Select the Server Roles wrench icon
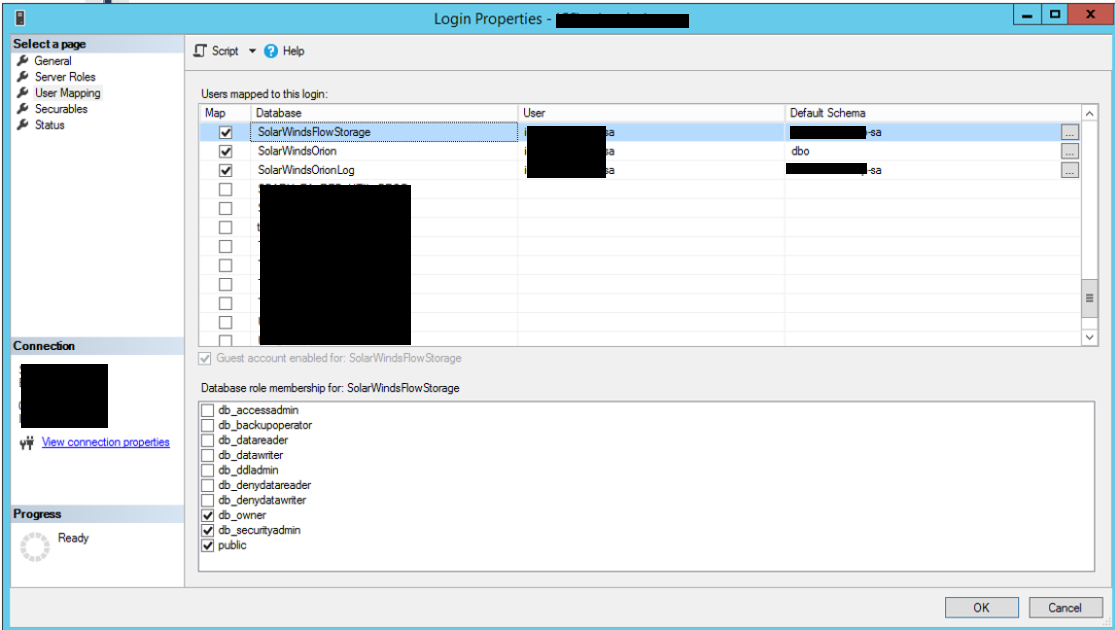The width and height of the screenshot is (1115, 630). [x=23, y=76]
